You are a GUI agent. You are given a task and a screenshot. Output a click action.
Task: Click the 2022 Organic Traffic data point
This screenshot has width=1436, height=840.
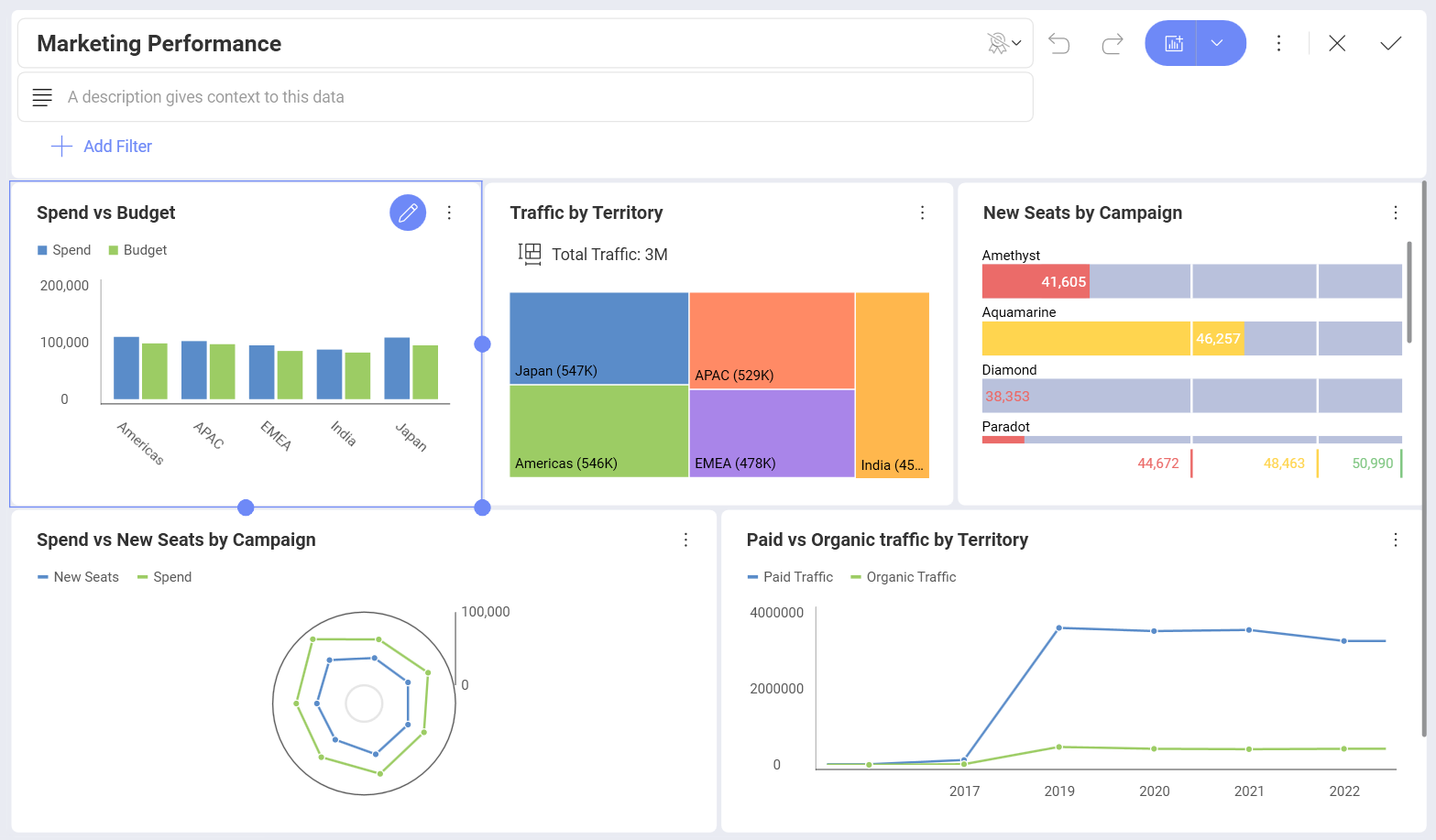pos(1344,749)
